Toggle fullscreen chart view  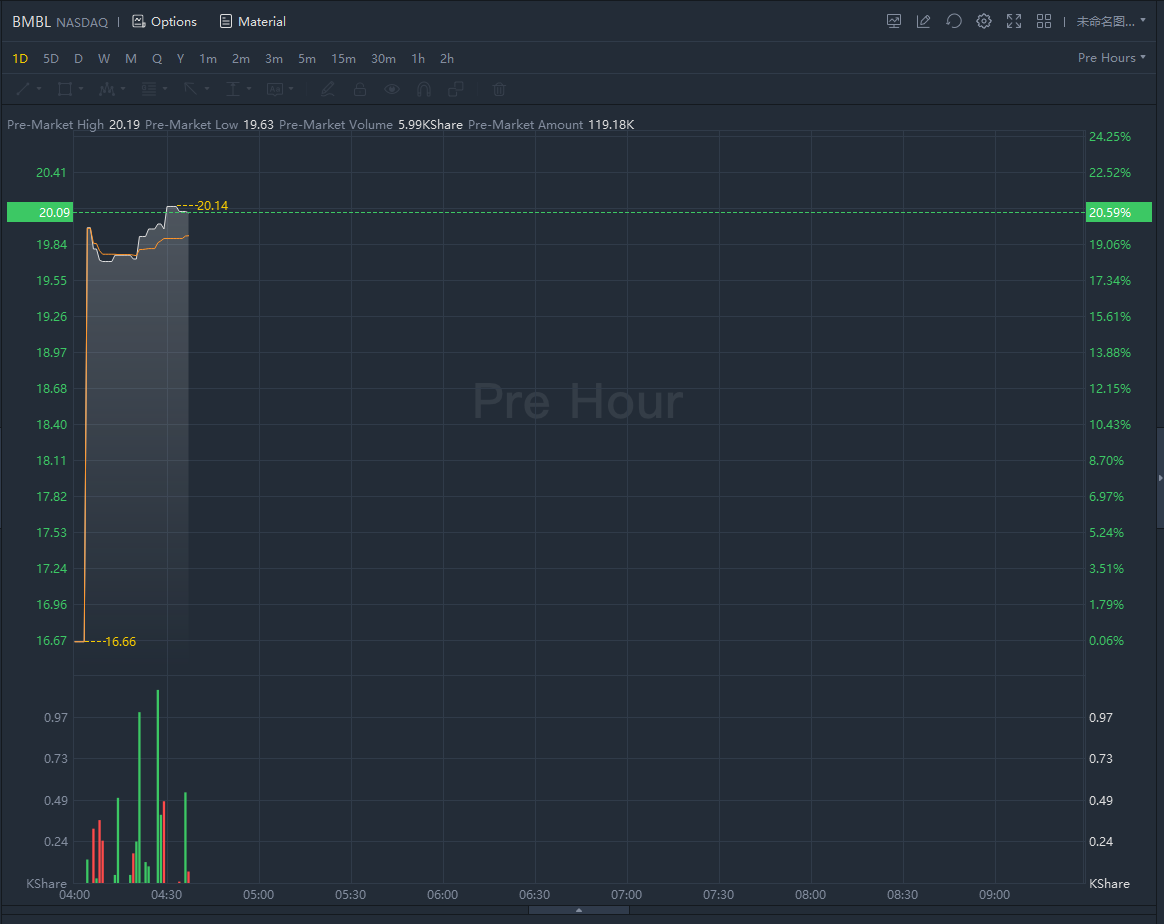tap(1014, 22)
